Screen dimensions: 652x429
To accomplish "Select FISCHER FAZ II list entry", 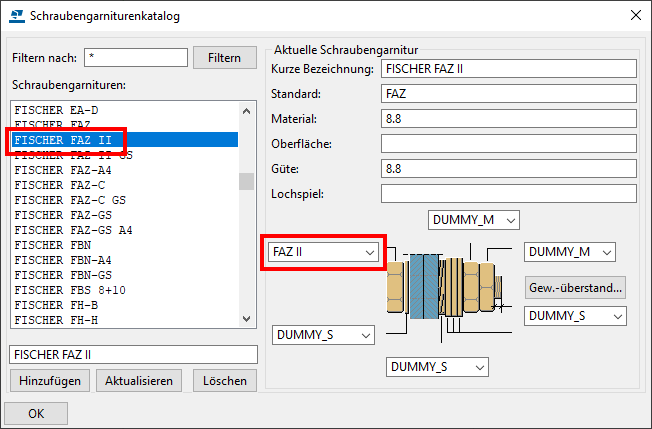I will click(x=125, y=140).
